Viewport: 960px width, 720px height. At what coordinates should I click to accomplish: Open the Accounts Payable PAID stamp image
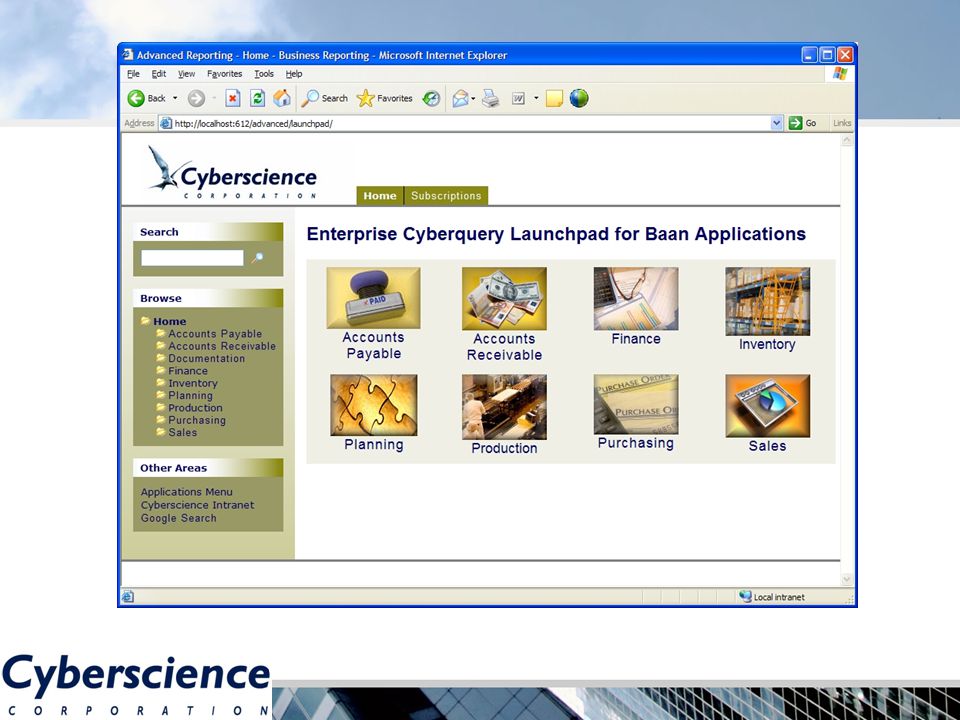tap(373, 298)
